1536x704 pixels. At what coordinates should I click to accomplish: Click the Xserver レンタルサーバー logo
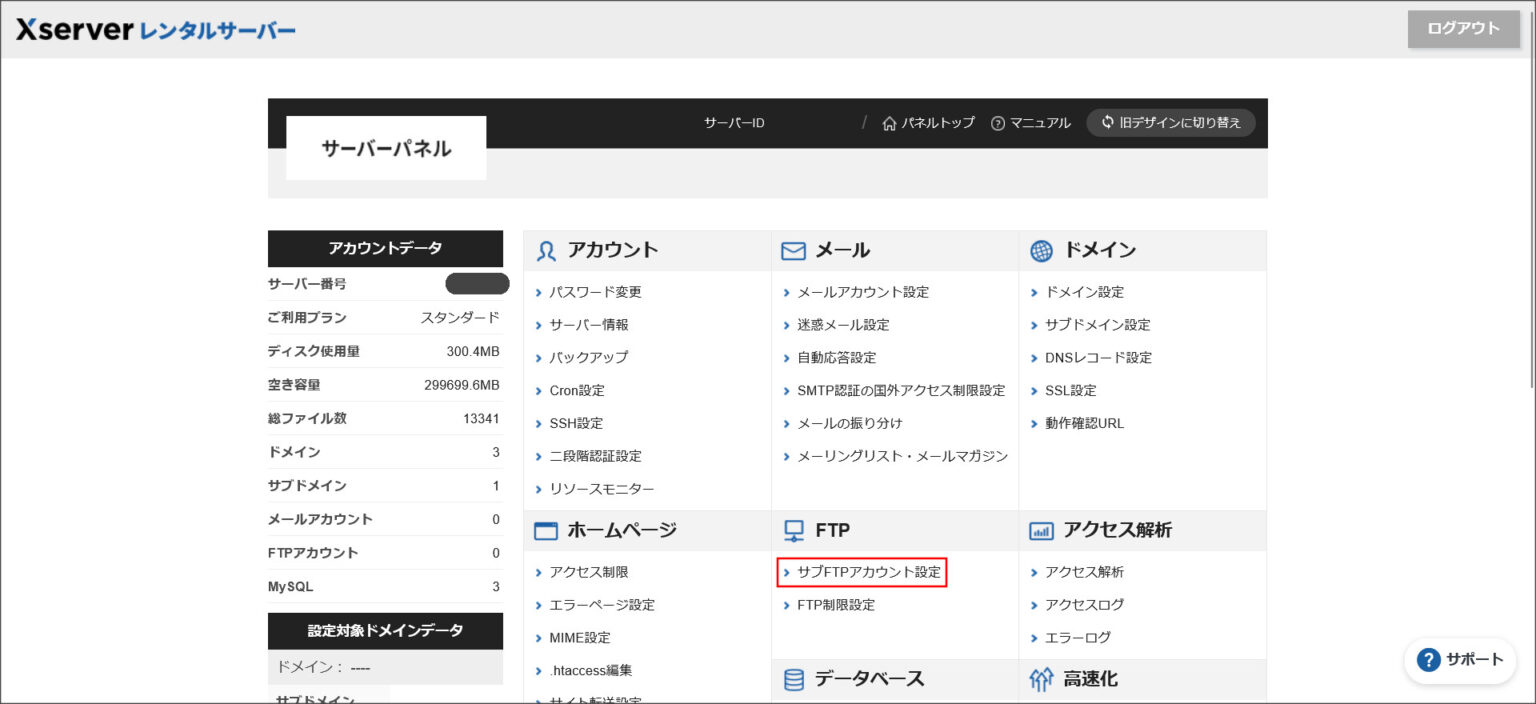155,29
